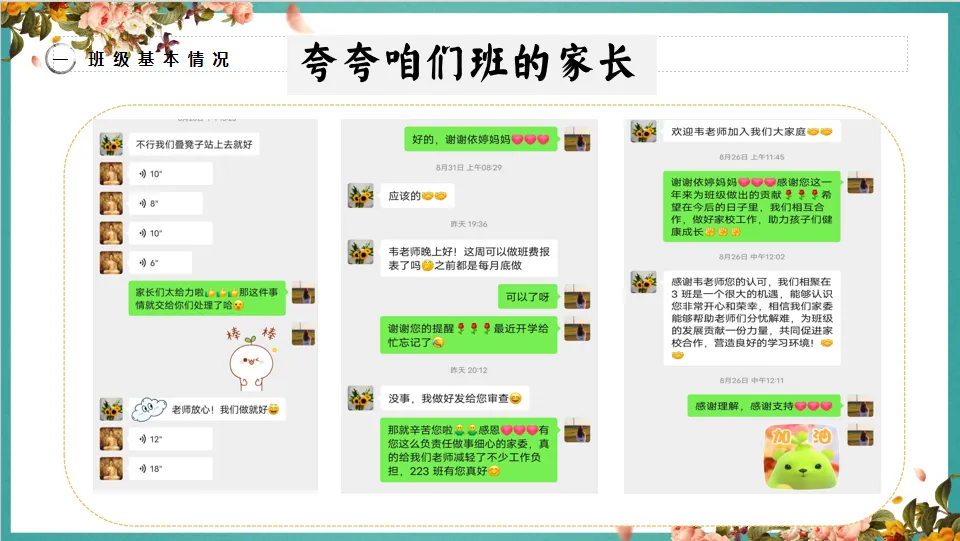Click the teacher avatar beside "可以了呀"
960x541 pixels.
(x=577, y=297)
